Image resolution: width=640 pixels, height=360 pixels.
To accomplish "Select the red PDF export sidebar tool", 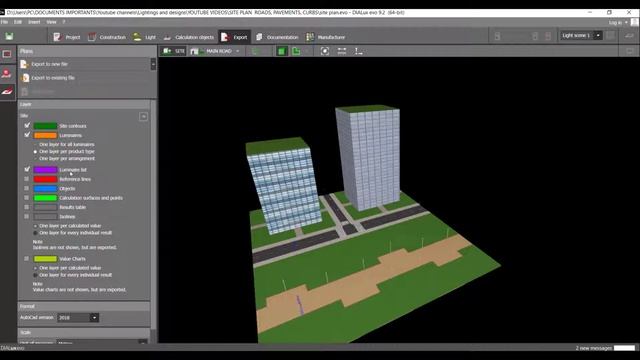I will coord(7,73).
